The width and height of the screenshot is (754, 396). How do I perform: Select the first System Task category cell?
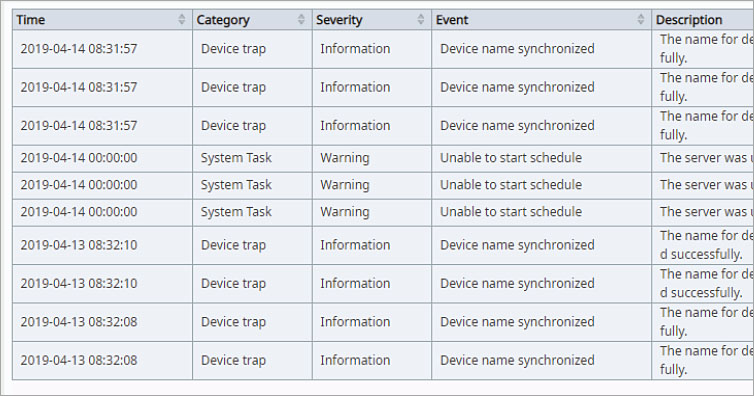click(252, 158)
